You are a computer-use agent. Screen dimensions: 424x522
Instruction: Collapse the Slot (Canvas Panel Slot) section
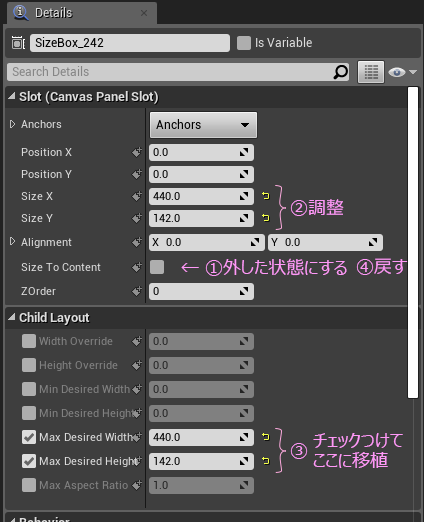12,96
